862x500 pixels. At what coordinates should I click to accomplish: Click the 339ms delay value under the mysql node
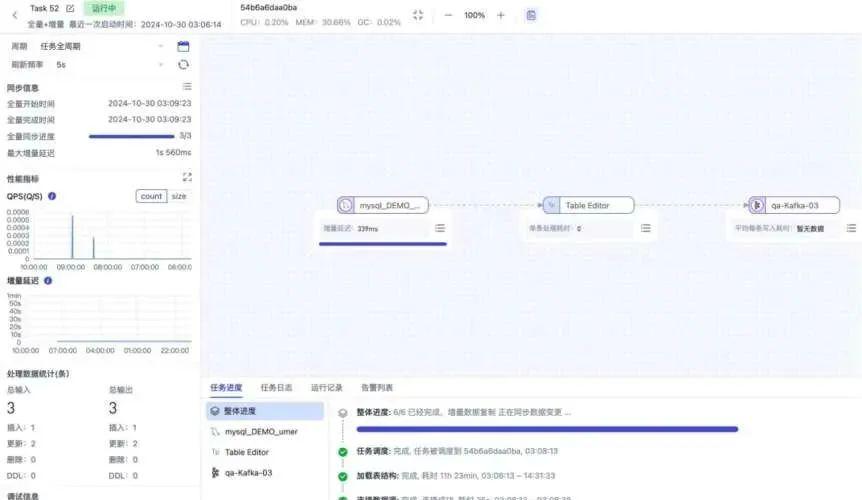click(x=367, y=229)
